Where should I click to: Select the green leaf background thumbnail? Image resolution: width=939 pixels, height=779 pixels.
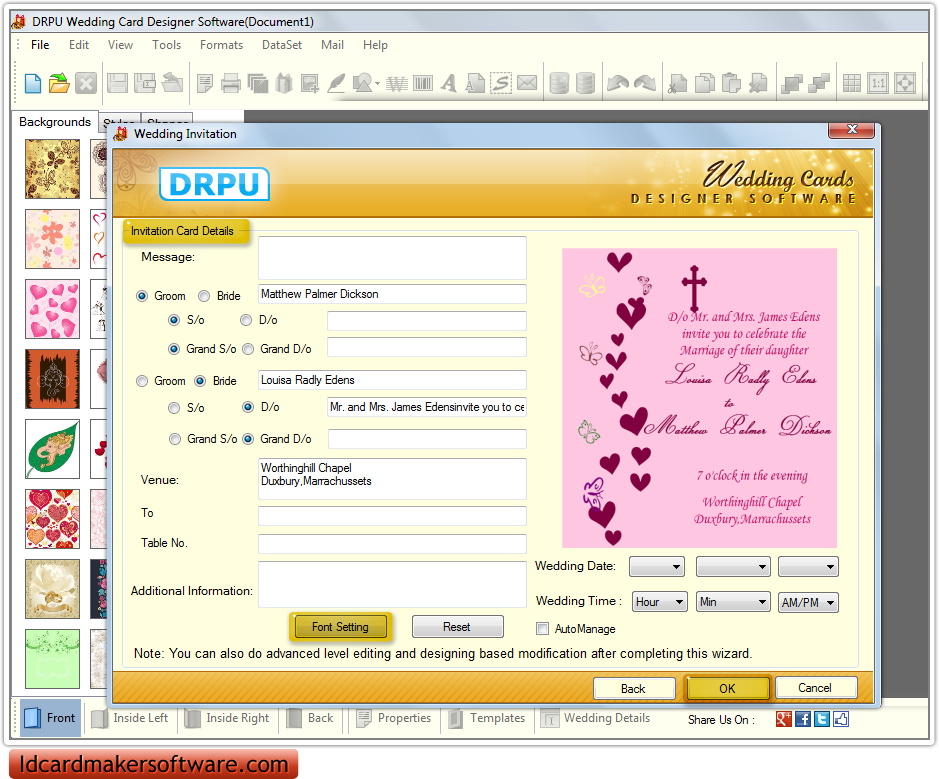click(53, 449)
